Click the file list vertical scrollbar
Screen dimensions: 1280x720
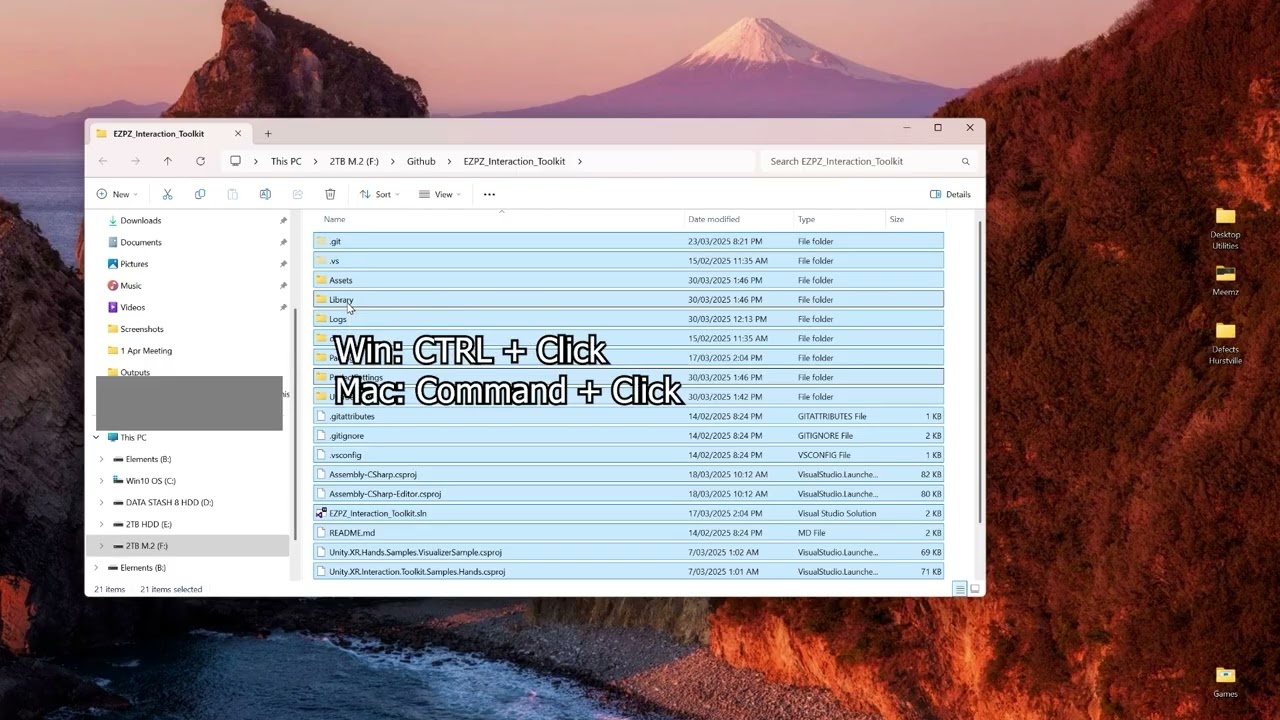(x=980, y=370)
